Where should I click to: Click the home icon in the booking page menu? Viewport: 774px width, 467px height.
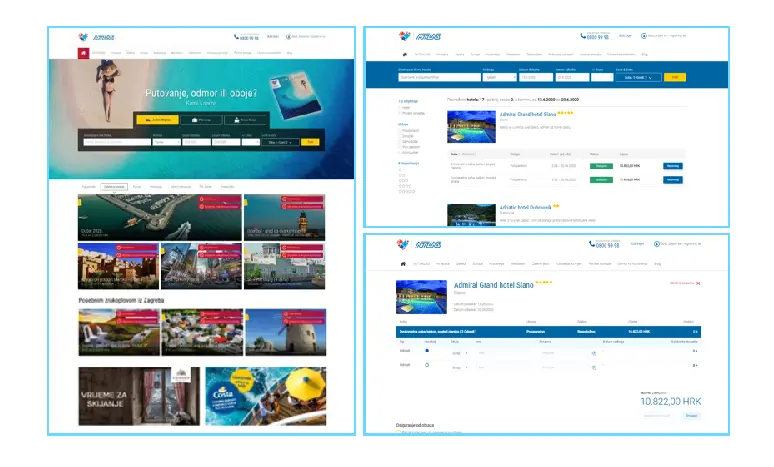pos(403,264)
